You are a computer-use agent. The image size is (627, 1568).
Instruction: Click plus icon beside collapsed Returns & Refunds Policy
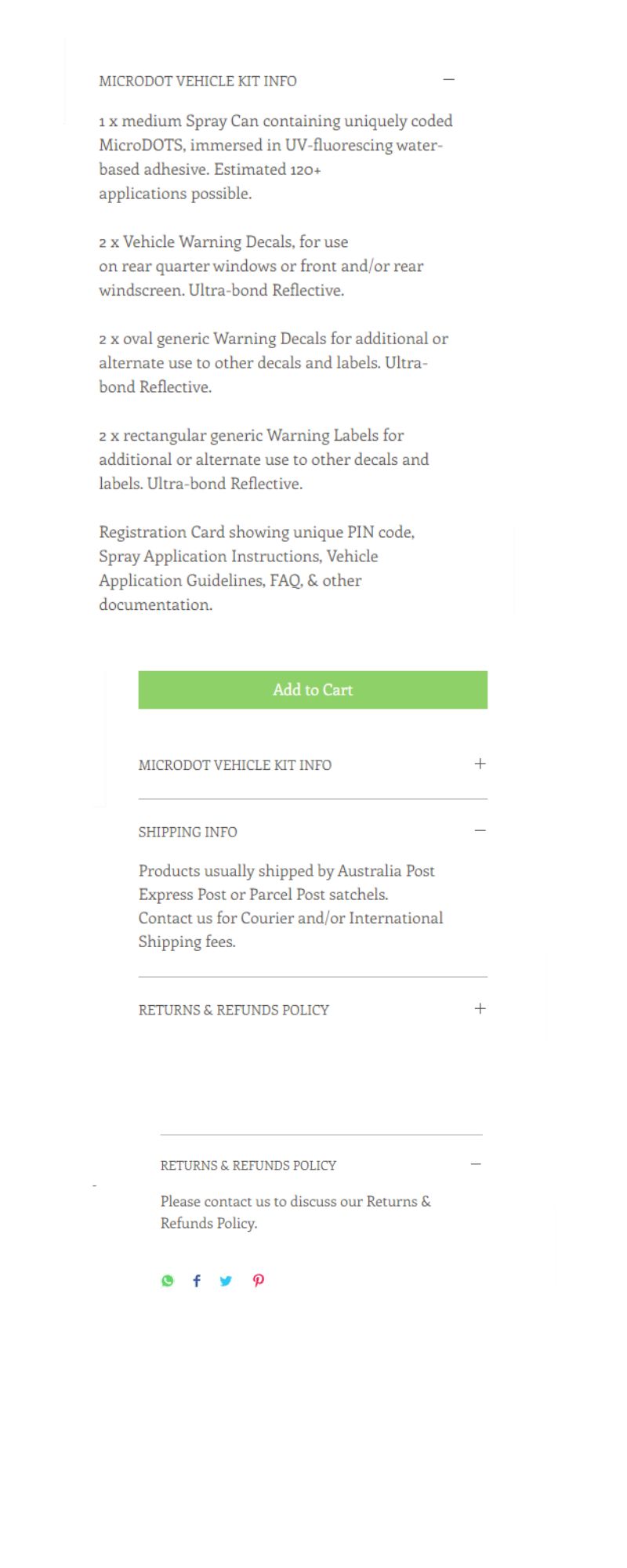[480, 1009]
